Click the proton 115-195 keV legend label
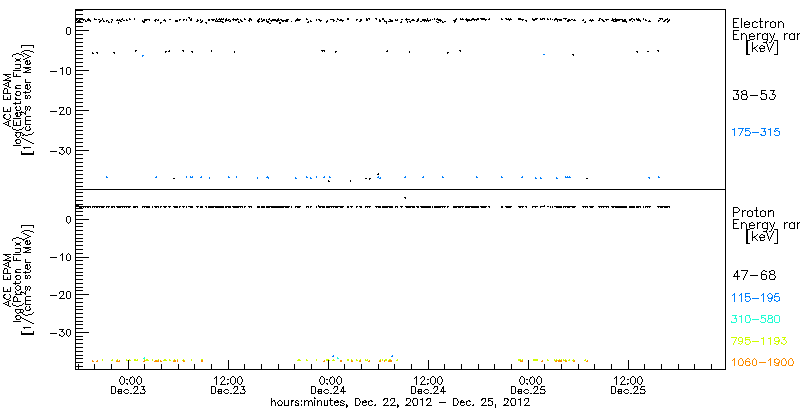 pos(756,298)
